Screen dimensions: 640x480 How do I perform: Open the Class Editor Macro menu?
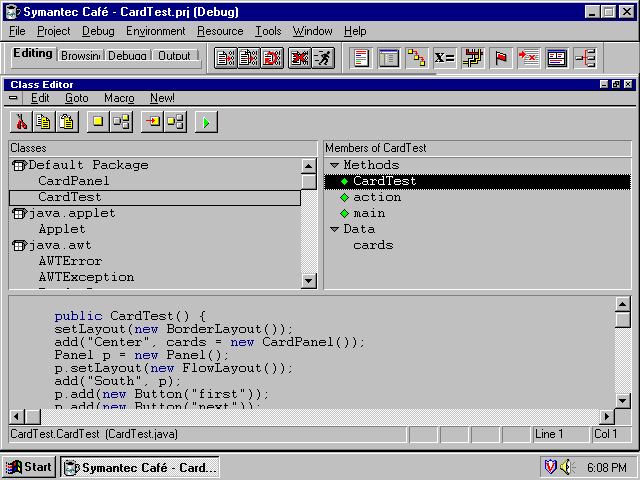click(119, 98)
